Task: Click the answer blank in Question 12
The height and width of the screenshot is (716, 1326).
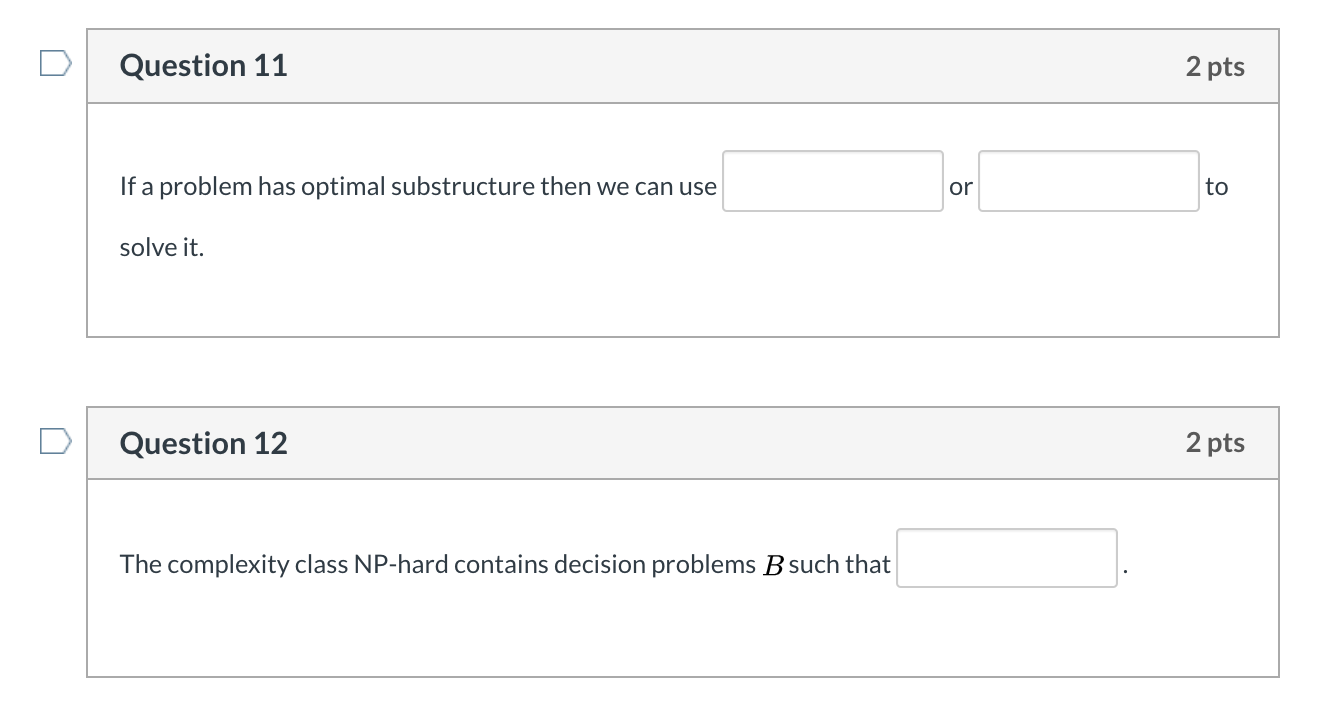Action: (x=1006, y=560)
